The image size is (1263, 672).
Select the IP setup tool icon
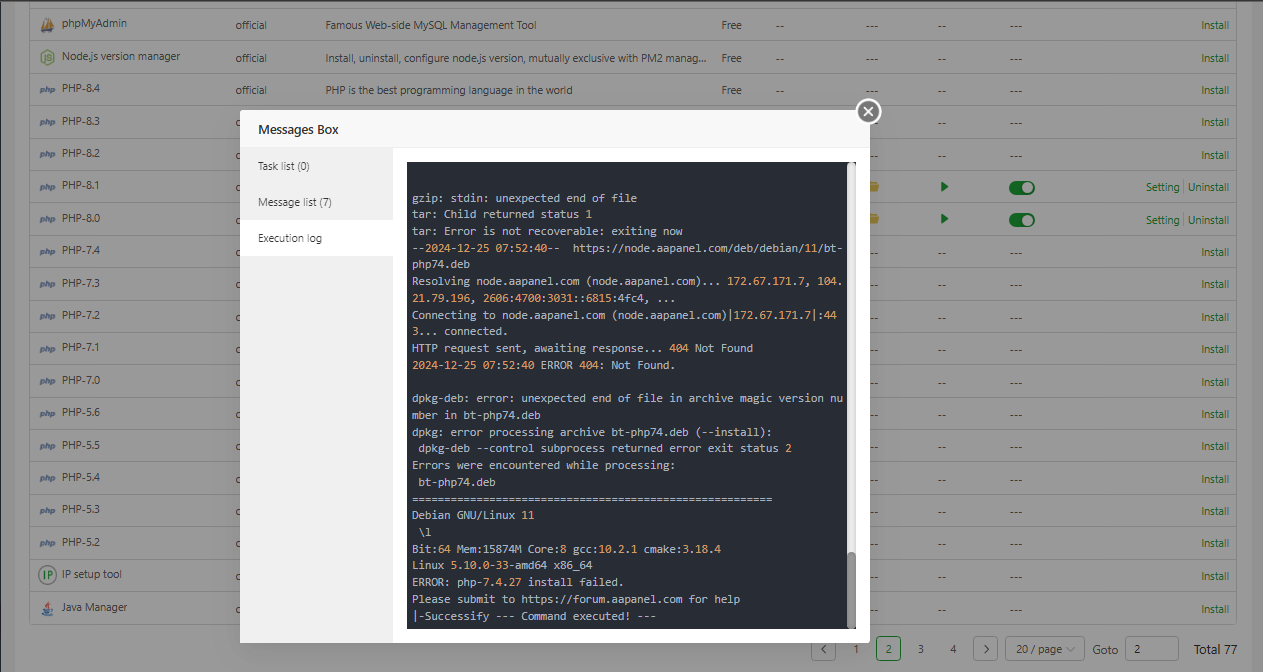click(47, 575)
